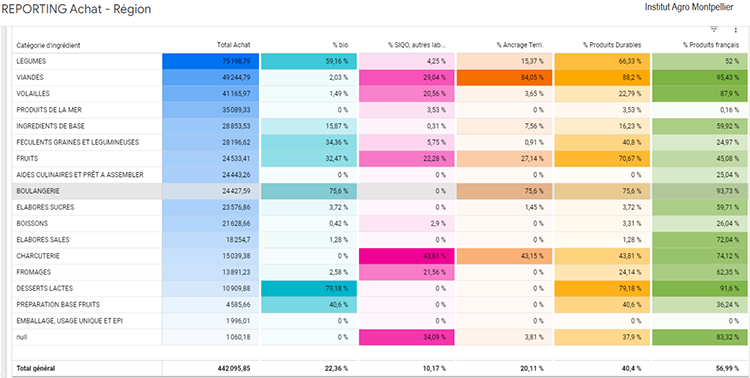Click the Total général row label

(x=36, y=368)
